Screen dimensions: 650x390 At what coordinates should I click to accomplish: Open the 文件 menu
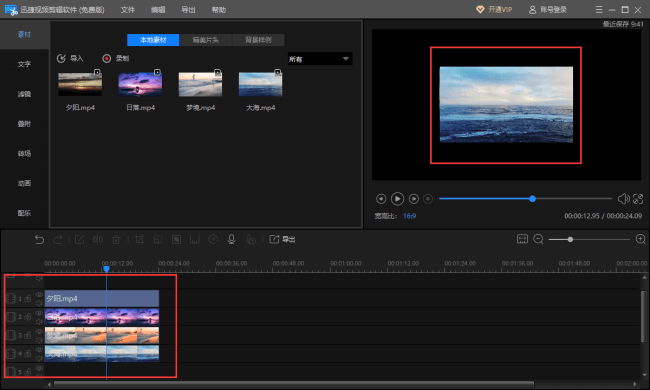(128, 10)
